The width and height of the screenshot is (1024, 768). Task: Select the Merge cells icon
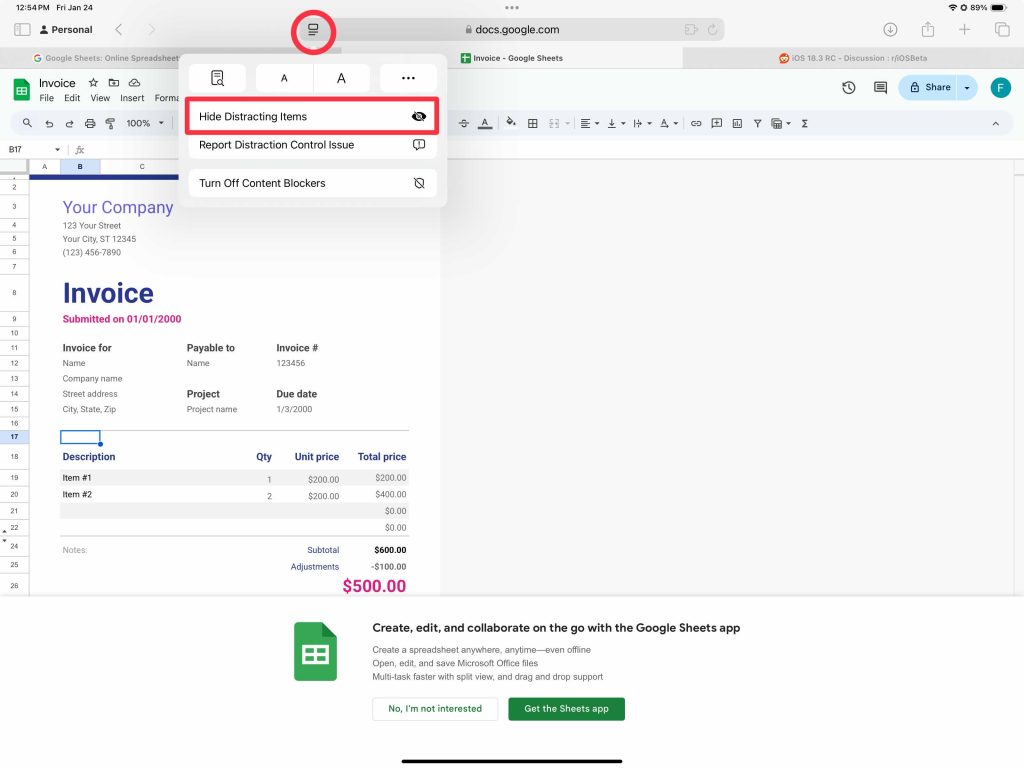[553, 123]
